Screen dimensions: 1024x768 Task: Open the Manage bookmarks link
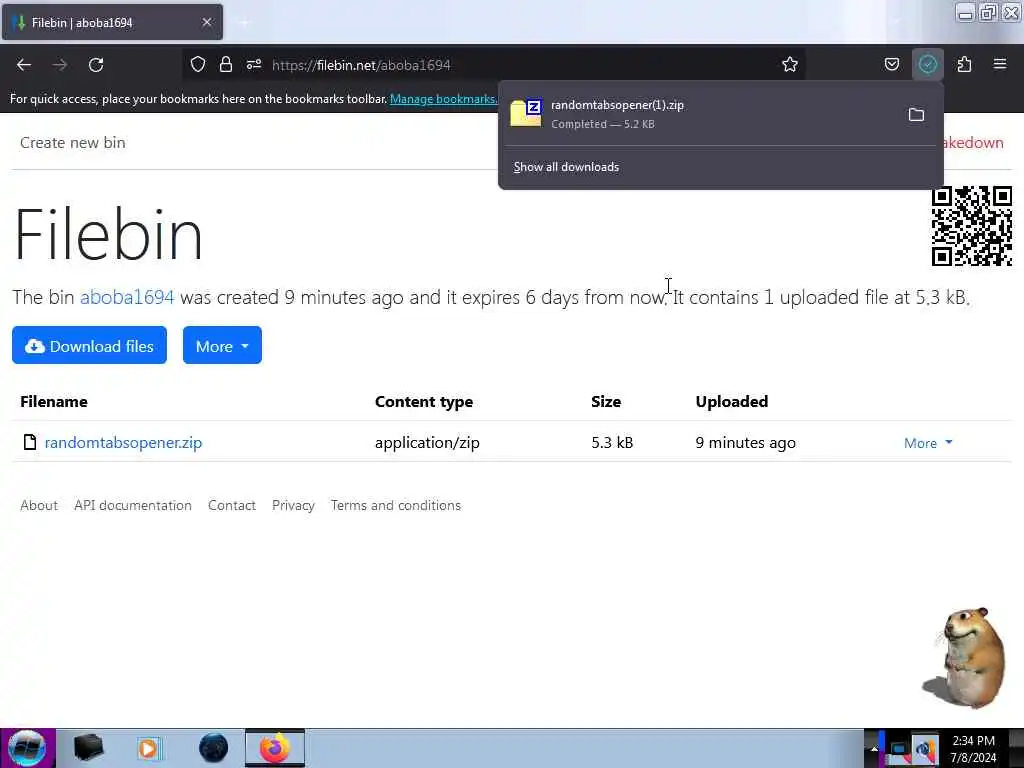pyautogui.click(x=443, y=99)
